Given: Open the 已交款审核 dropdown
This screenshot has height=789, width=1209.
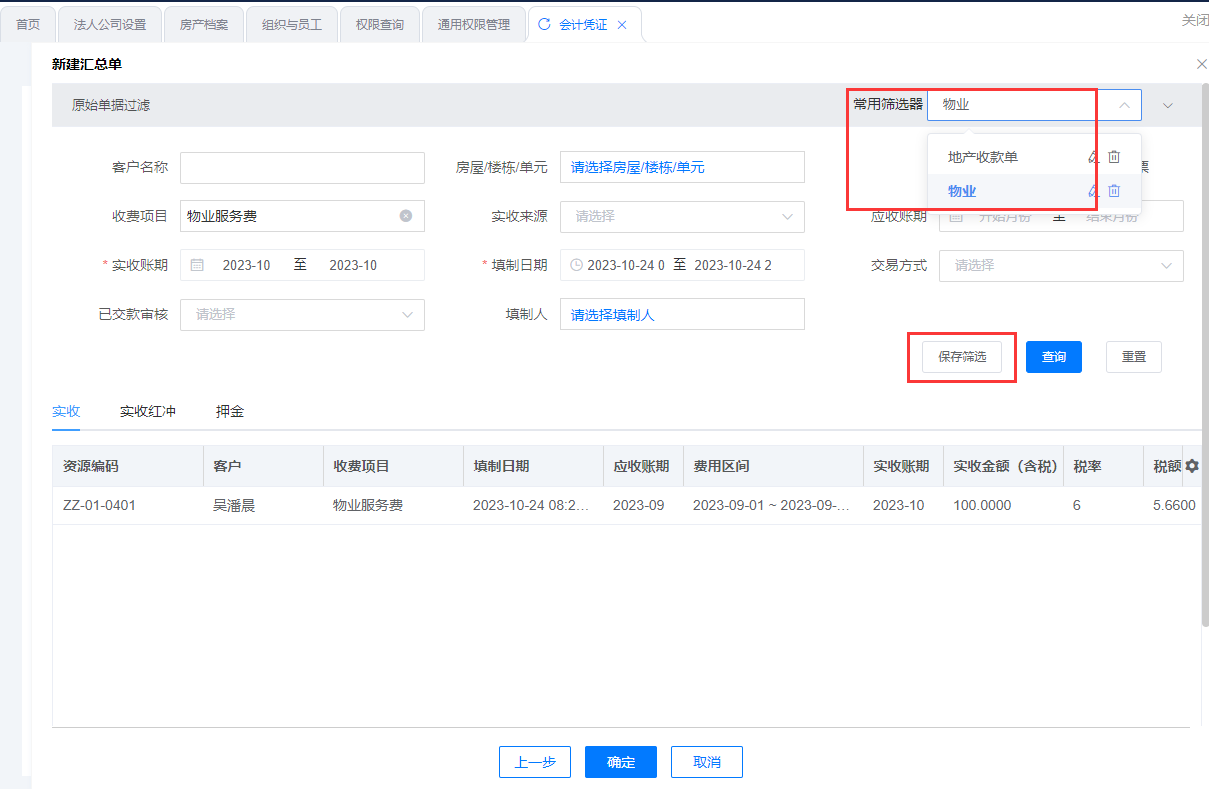Looking at the screenshot, I should point(302,314).
